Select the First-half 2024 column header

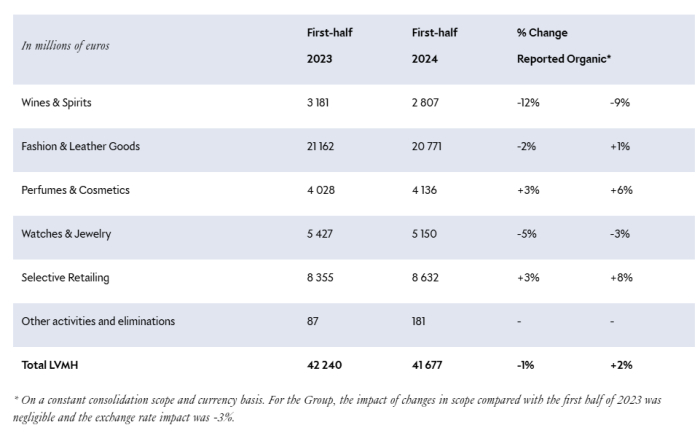pyautogui.click(x=434, y=46)
